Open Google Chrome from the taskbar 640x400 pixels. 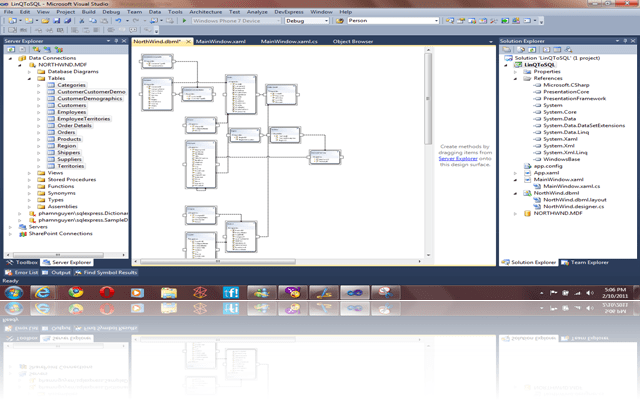74,293
